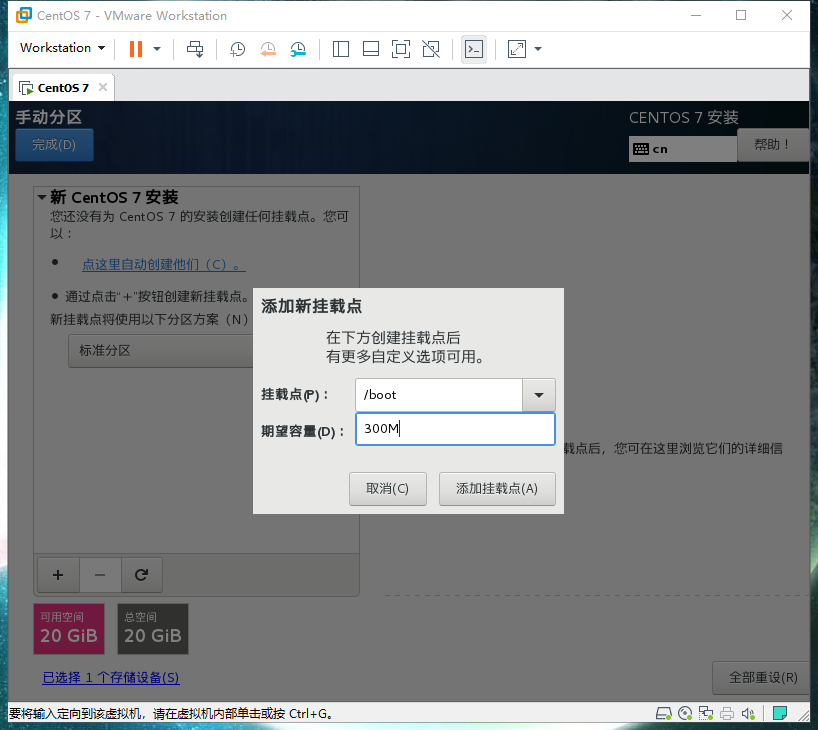Remove mount point with minus button
Viewport: 818px width, 730px height.
click(100, 575)
